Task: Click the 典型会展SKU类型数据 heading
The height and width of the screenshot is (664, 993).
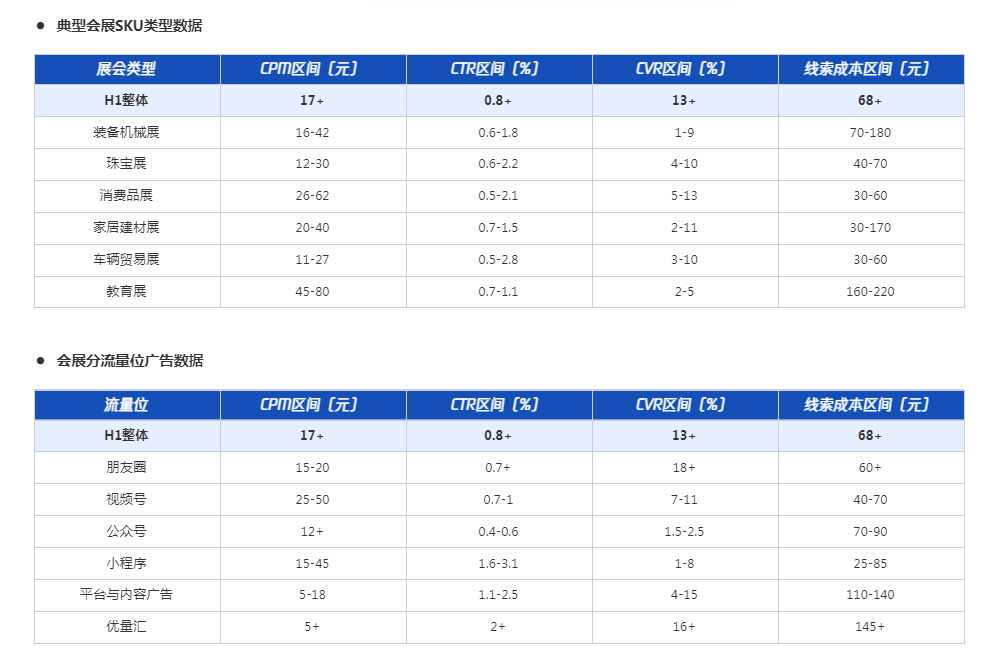Action: [x=129, y=26]
